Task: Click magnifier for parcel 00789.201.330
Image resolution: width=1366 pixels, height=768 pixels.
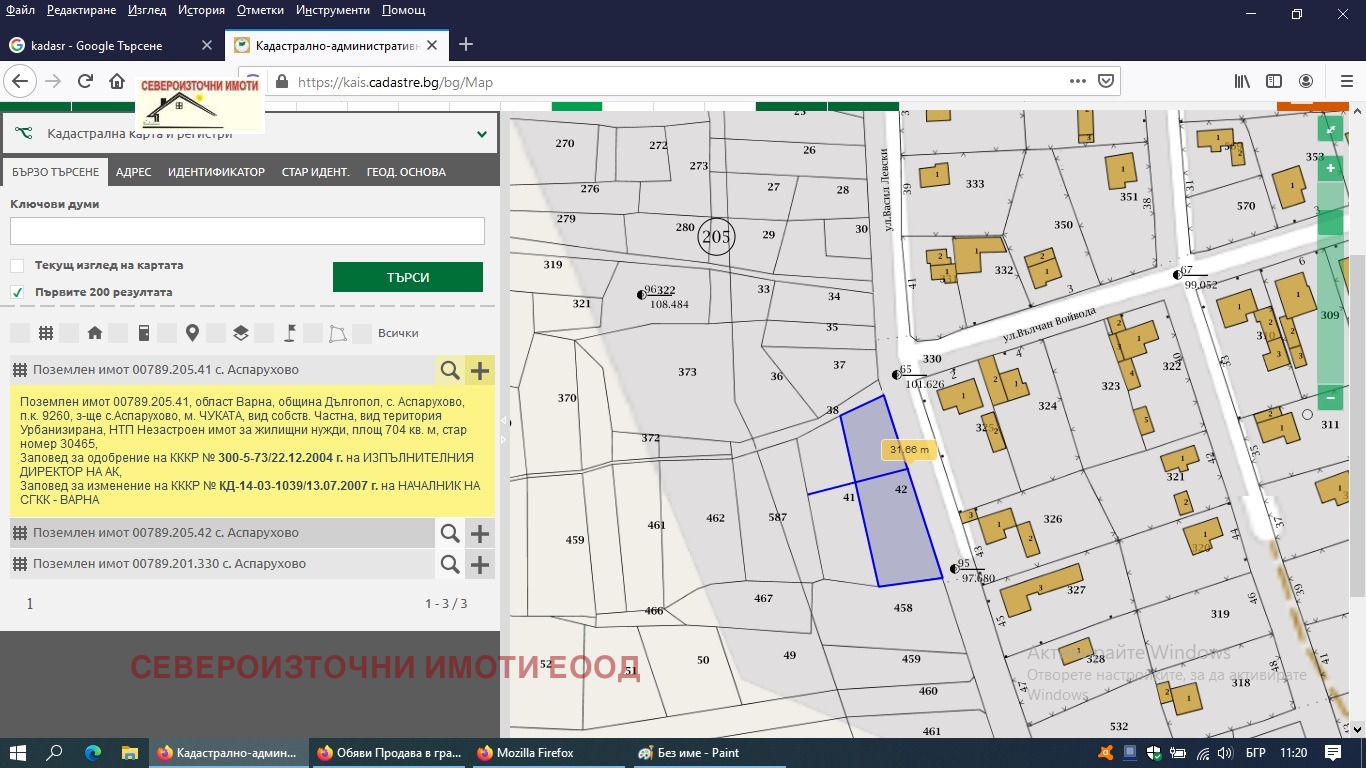Action: tap(450, 564)
